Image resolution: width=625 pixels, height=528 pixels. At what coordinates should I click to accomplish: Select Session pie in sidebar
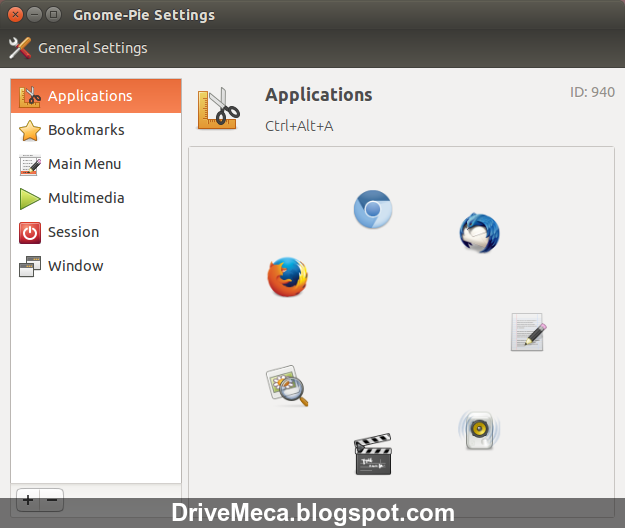(x=96, y=232)
